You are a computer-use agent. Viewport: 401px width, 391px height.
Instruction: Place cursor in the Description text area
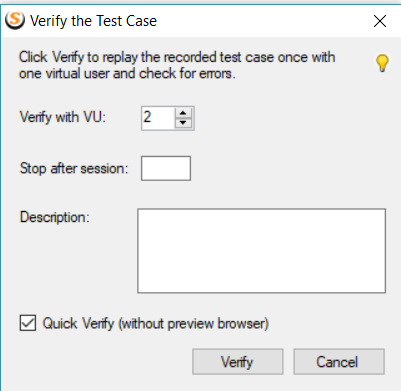[262, 251]
